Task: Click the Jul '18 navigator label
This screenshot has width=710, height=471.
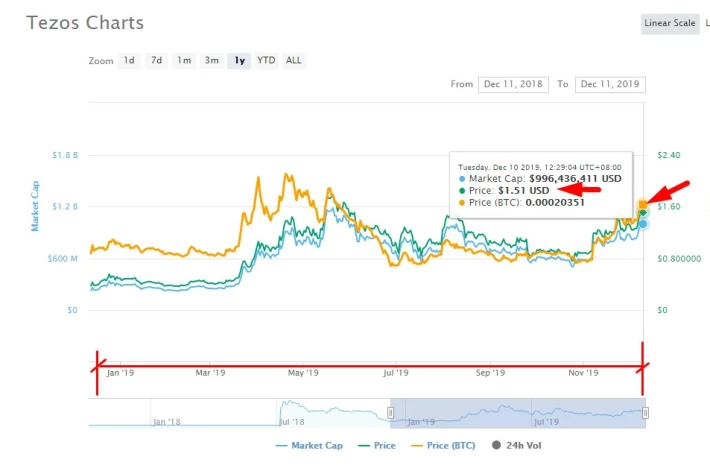Action: (291, 422)
